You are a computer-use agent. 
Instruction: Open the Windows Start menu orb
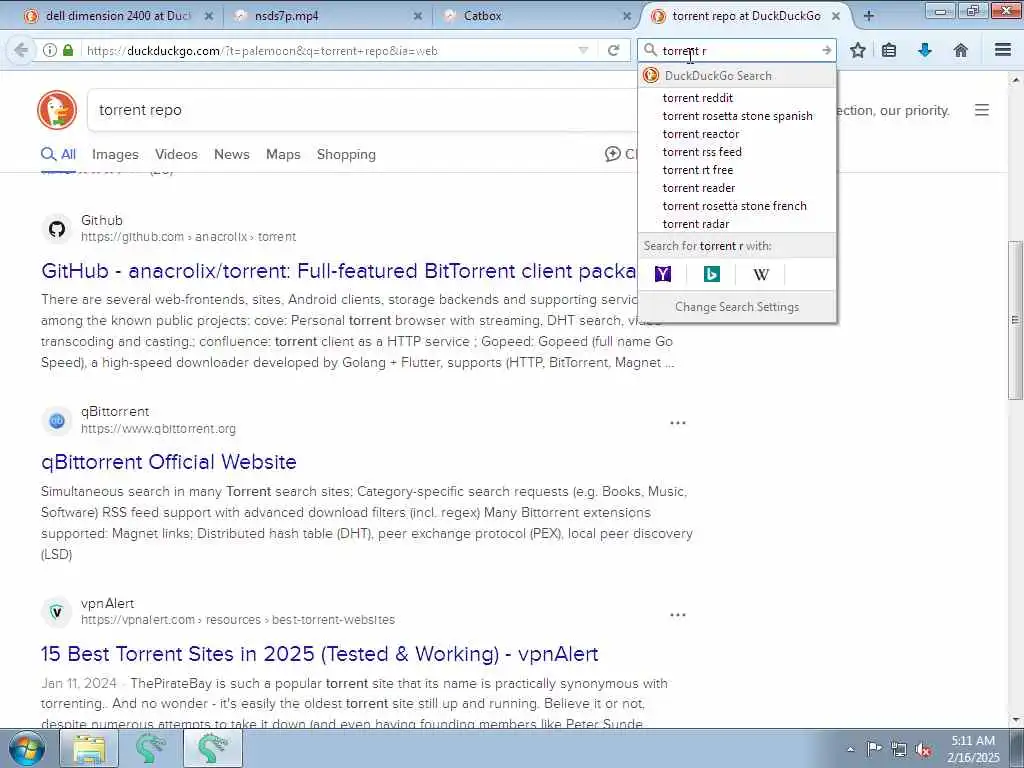pyautogui.click(x=25, y=748)
